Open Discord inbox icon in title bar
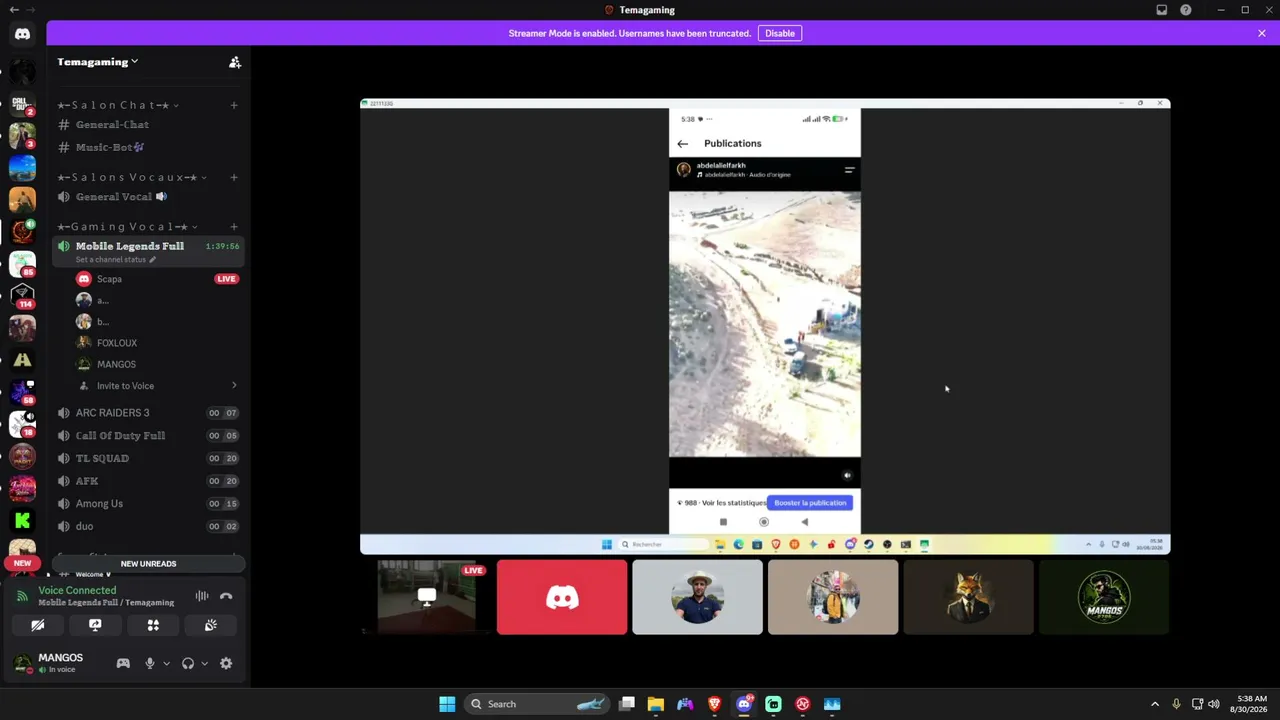This screenshot has height=720, width=1280. [x=1162, y=10]
